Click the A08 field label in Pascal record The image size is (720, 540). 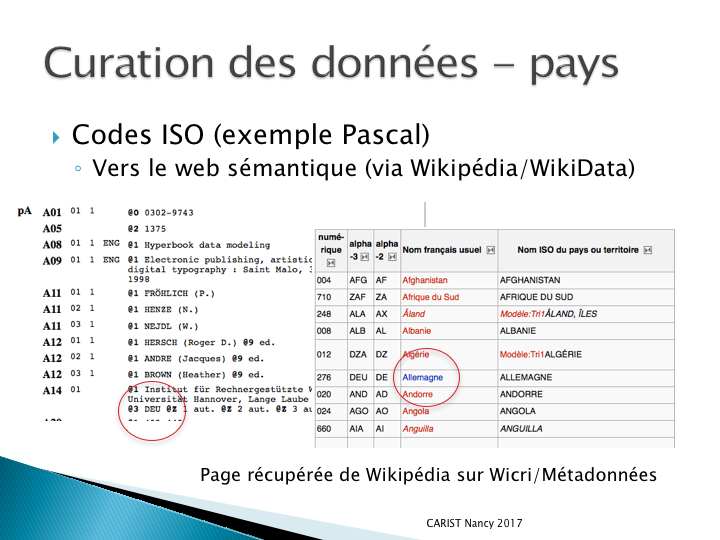52,245
